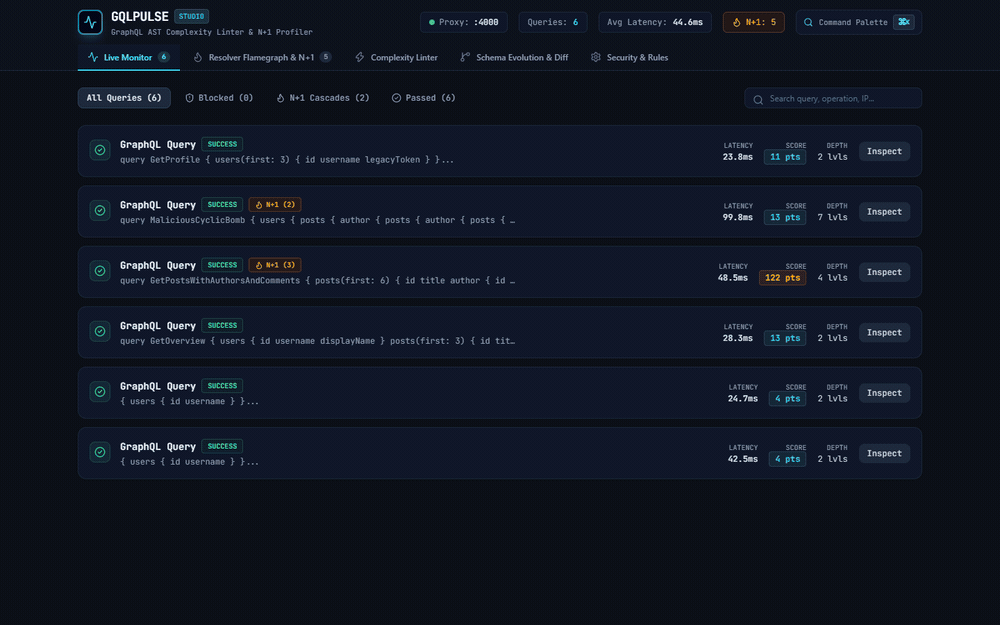Inspect the GetProfile query
This screenshot has height=625, width=1000.
[885, 152]
